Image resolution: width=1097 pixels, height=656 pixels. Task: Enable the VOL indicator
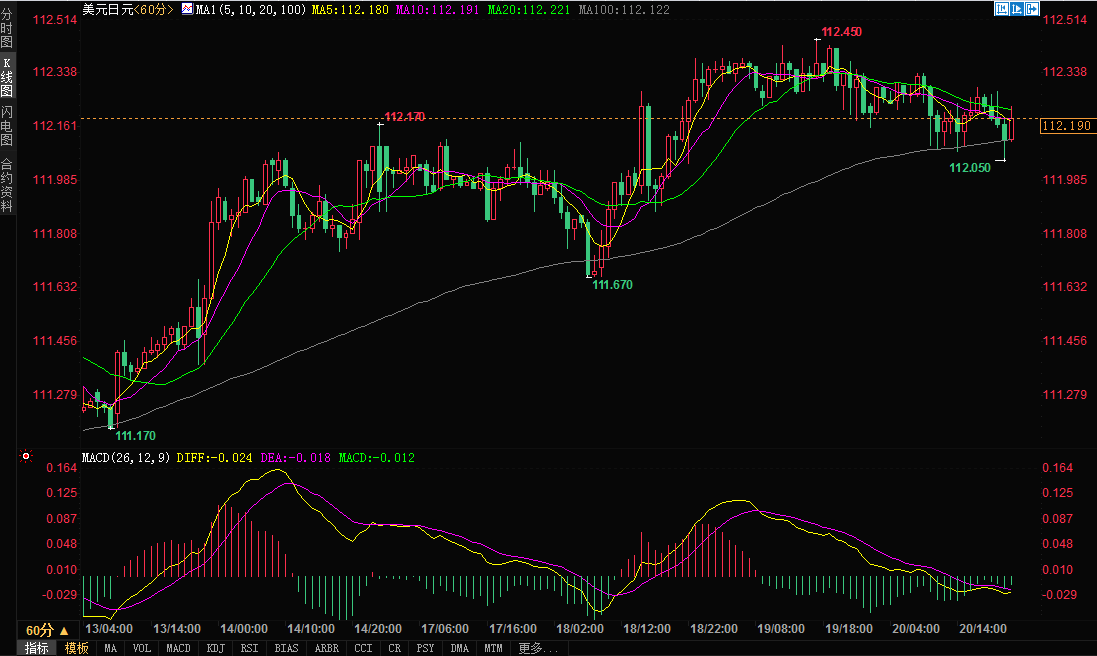click(x=141, y=648)
